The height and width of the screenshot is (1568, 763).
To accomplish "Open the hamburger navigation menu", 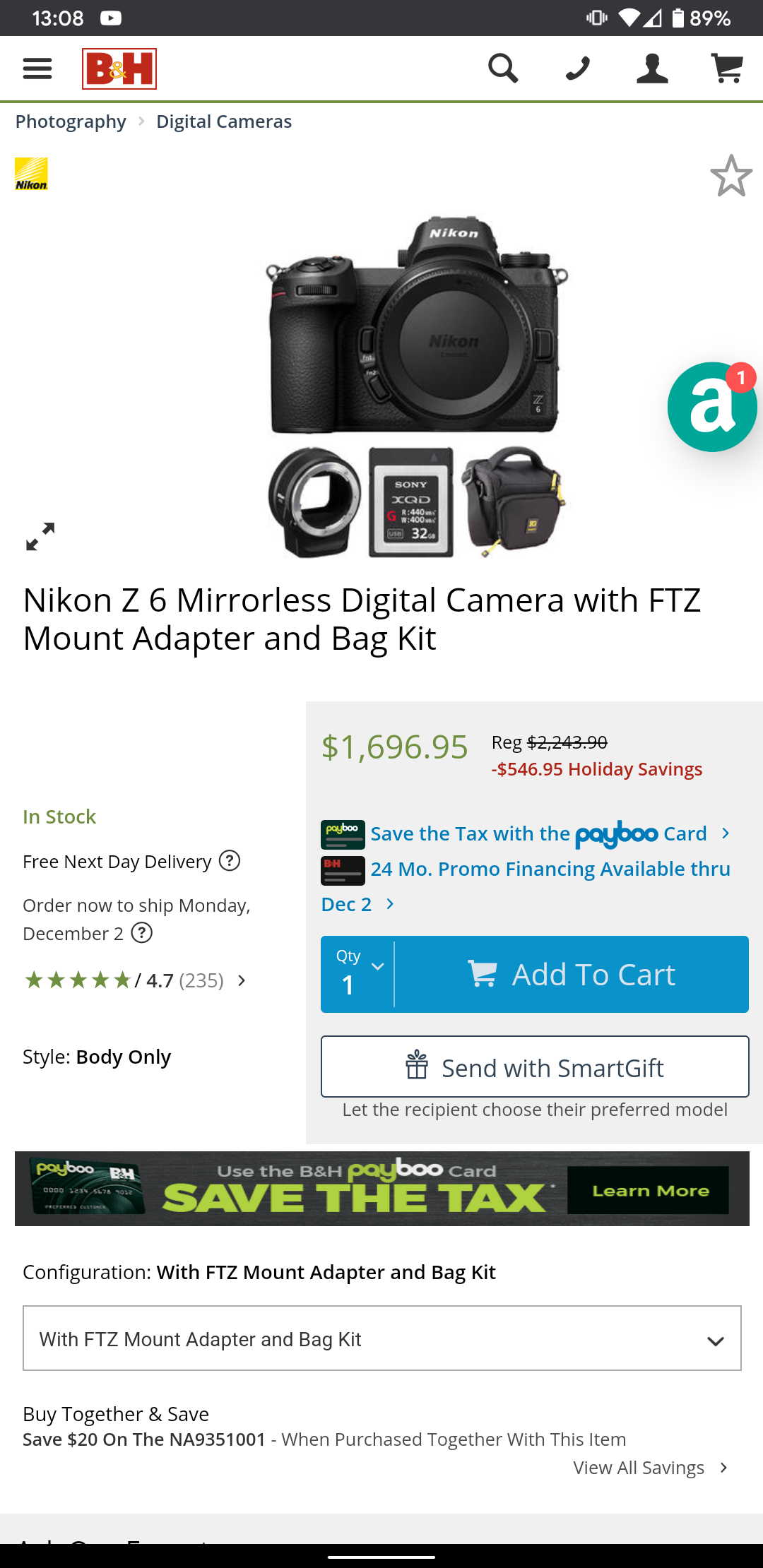I will [37, 68].
